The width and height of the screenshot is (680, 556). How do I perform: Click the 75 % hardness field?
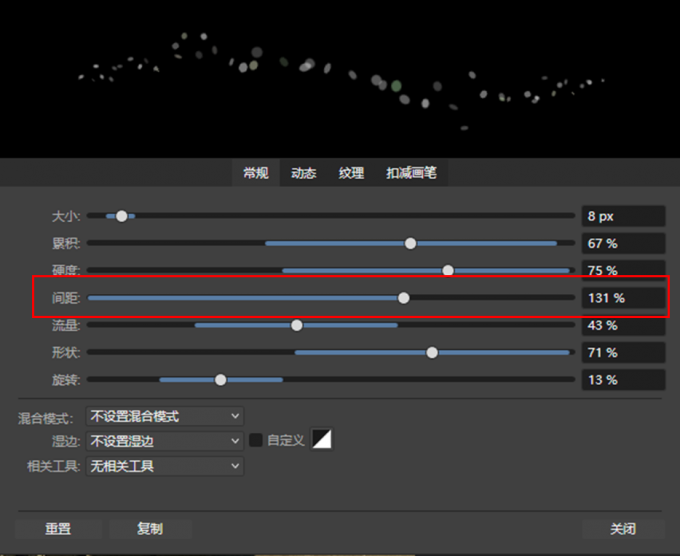(x=623, y=271)
